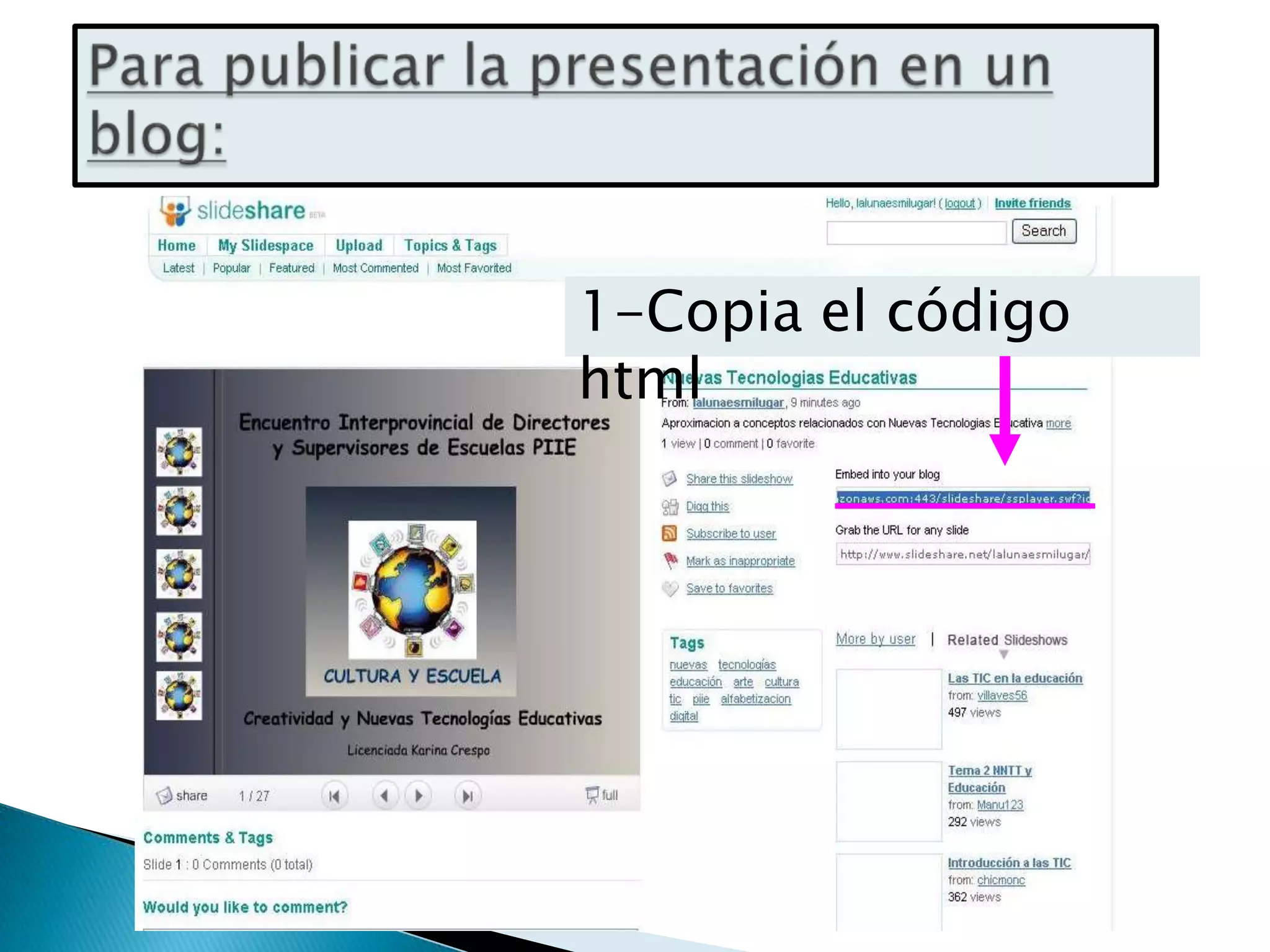1270x952 pixels.
Task: Select the Latest sub-menu link
Action: pos(179,268)
